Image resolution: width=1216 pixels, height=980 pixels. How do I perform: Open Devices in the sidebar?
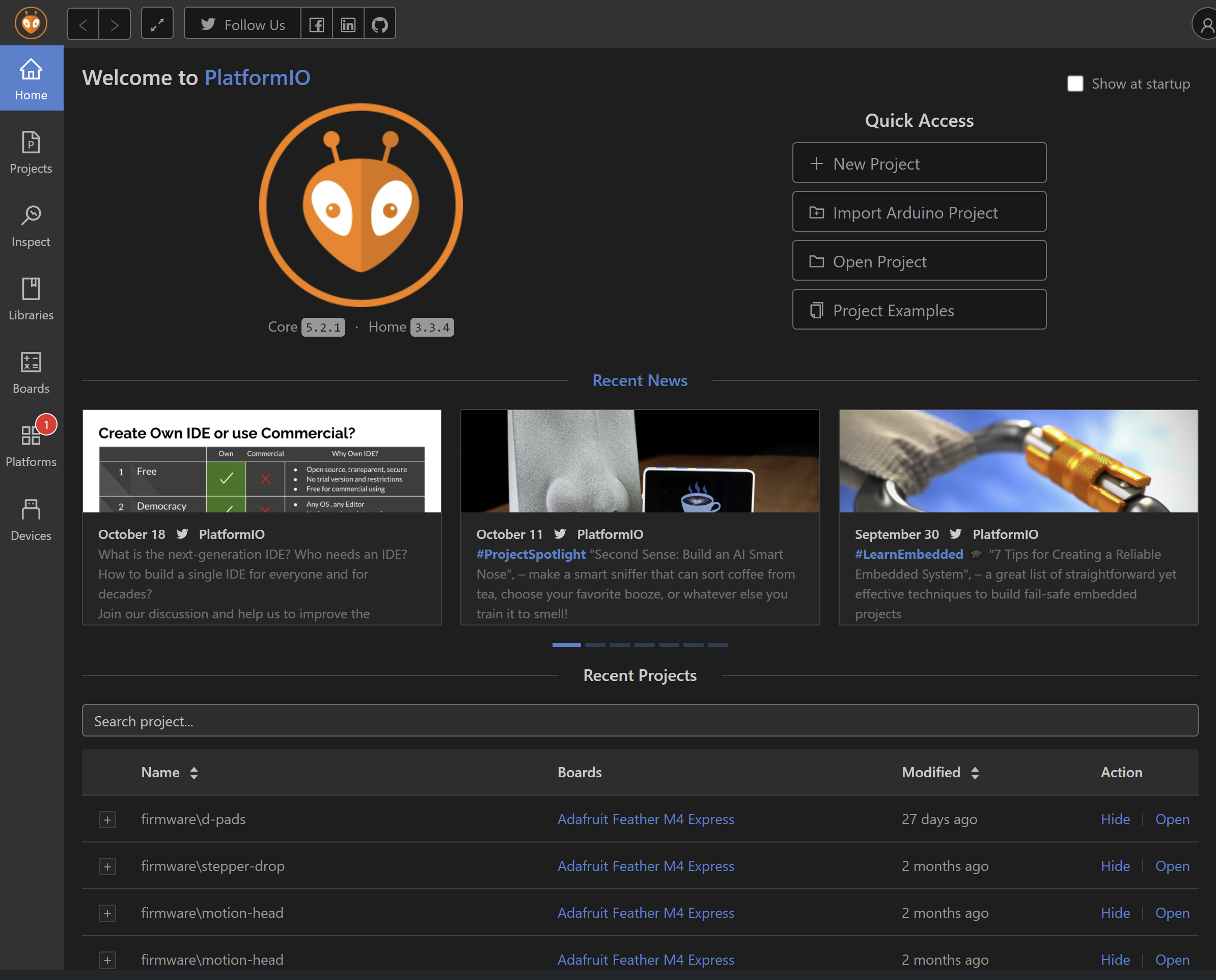[x=32, y=520]
